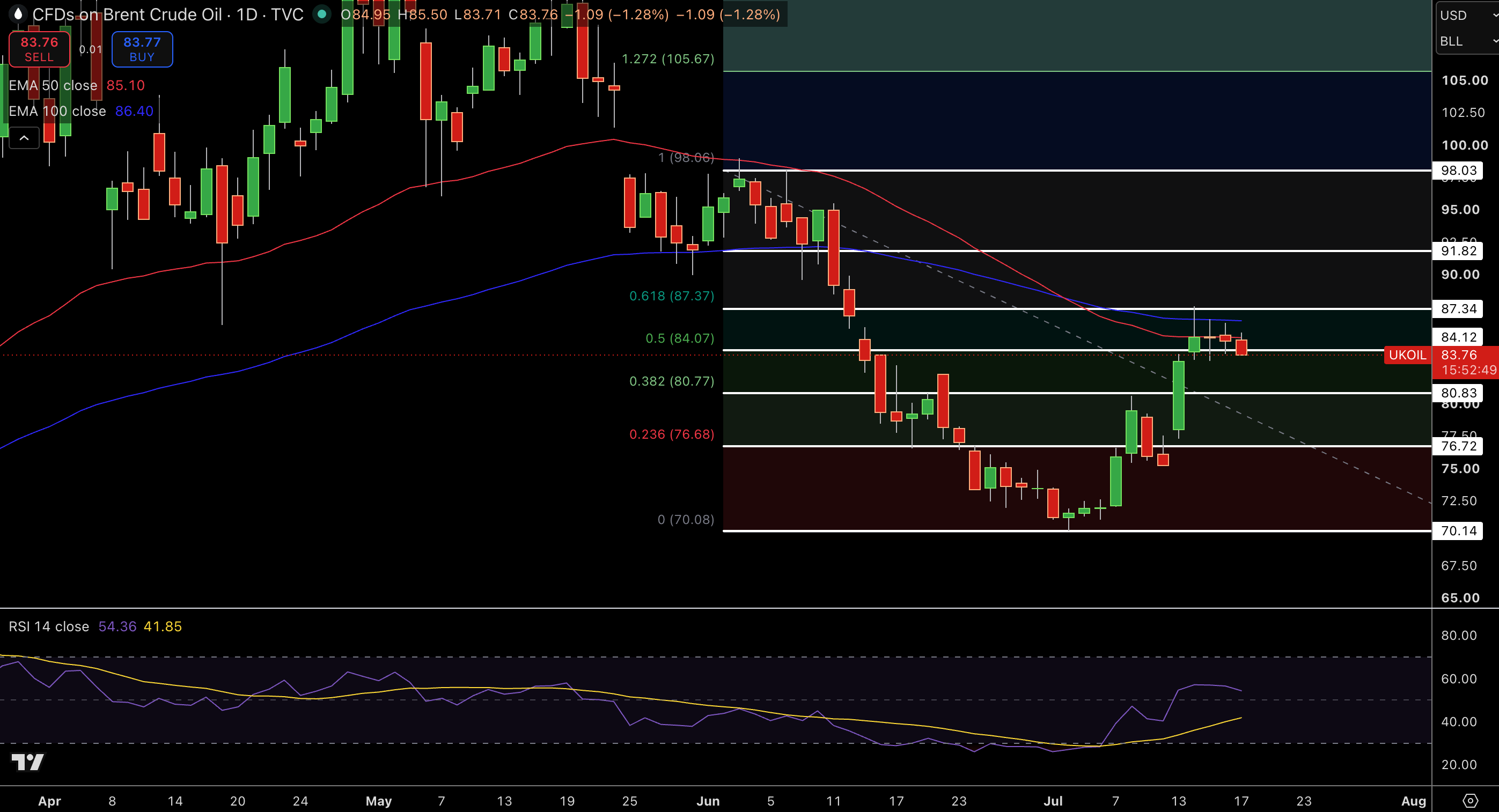Click the 0.5 (84.07) Fibonacci label

point(680,338)
